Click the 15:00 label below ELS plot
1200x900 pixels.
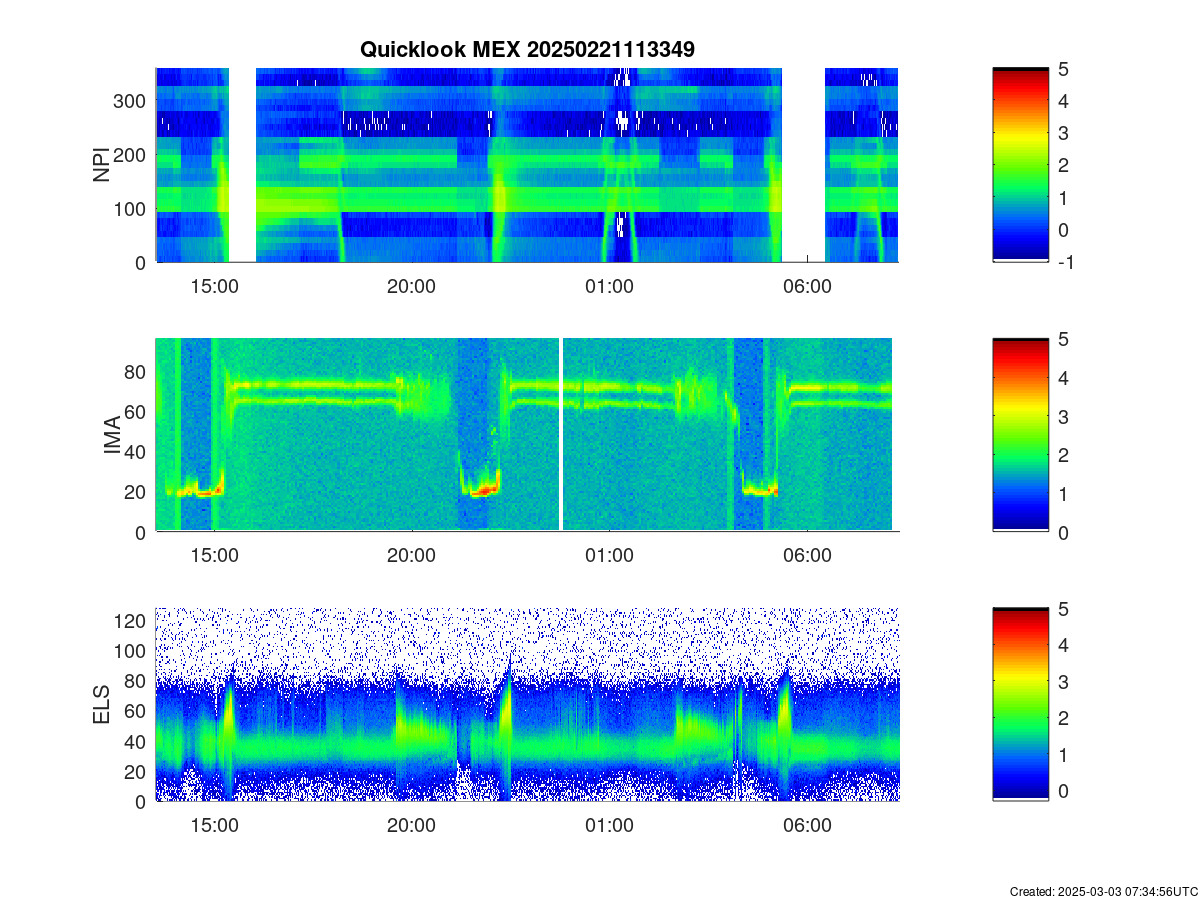214,825
